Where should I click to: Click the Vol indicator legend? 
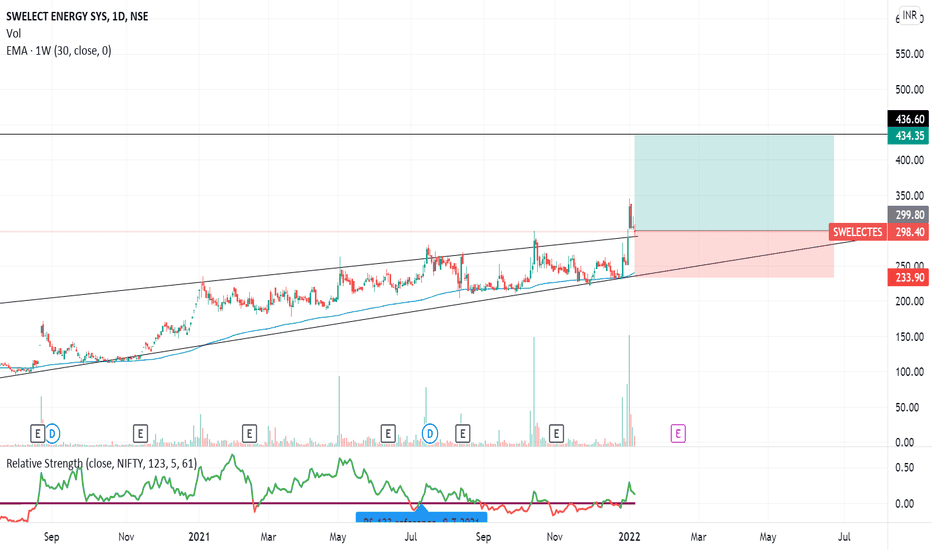click(14, 34)
